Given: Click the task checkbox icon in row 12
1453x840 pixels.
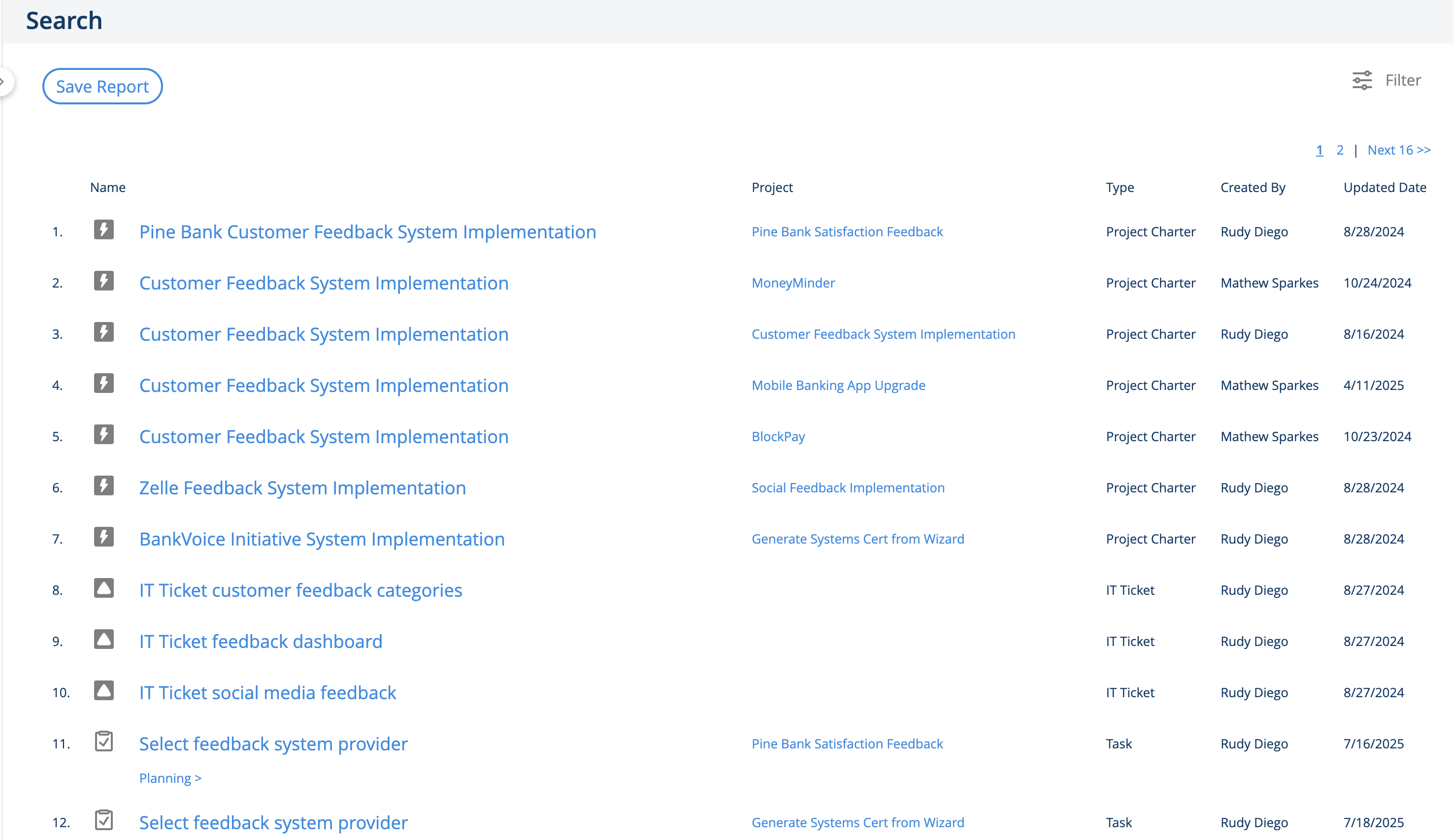Looking at the screenshot, I should click(x=104, y=820).
